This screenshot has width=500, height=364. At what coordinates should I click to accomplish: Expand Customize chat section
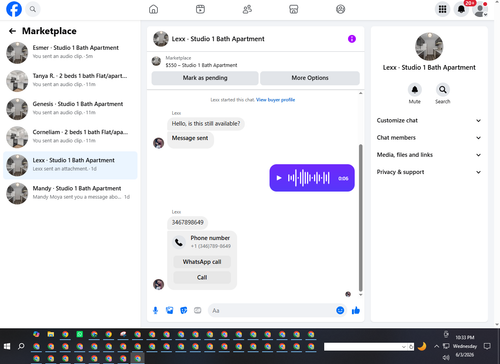coord(429,120)
